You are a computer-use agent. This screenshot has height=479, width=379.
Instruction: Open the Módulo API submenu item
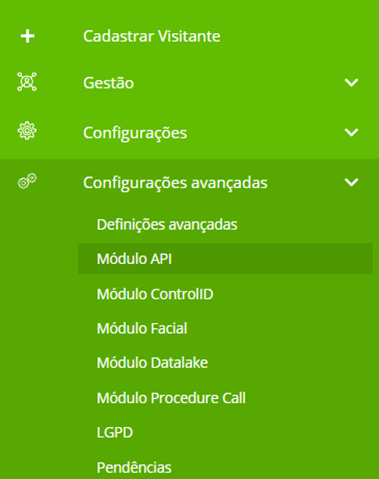pyautogui.click(x=134, y=259)
